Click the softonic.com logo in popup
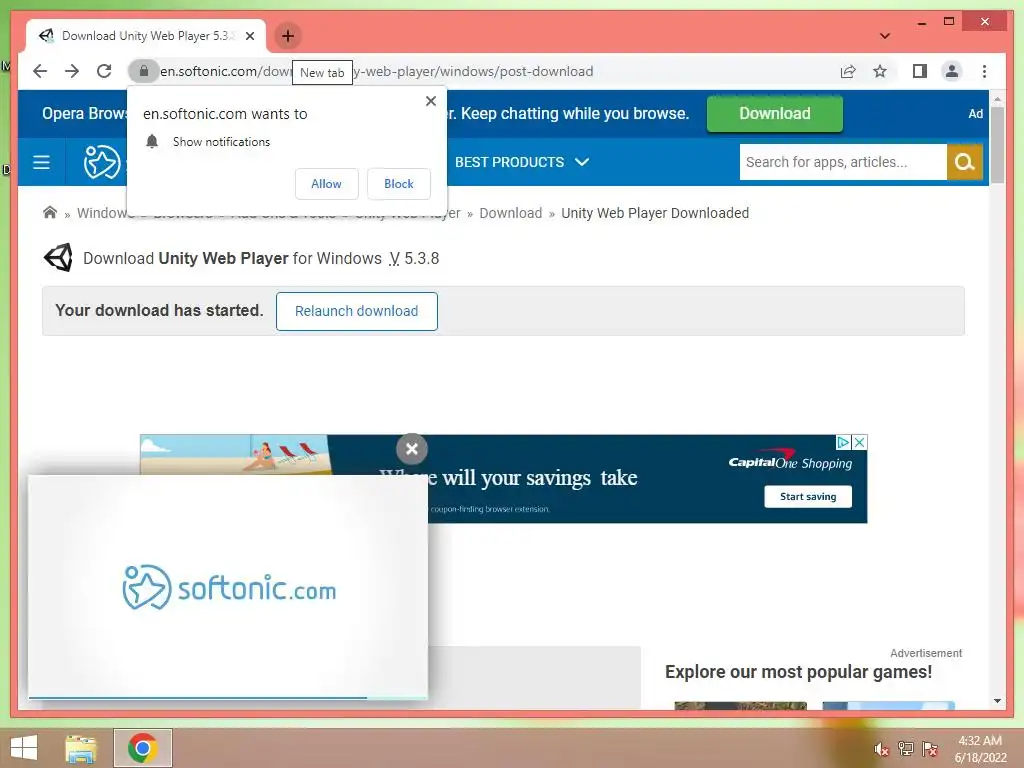Viewport: 1024px width, 768px height. (229, 588)
